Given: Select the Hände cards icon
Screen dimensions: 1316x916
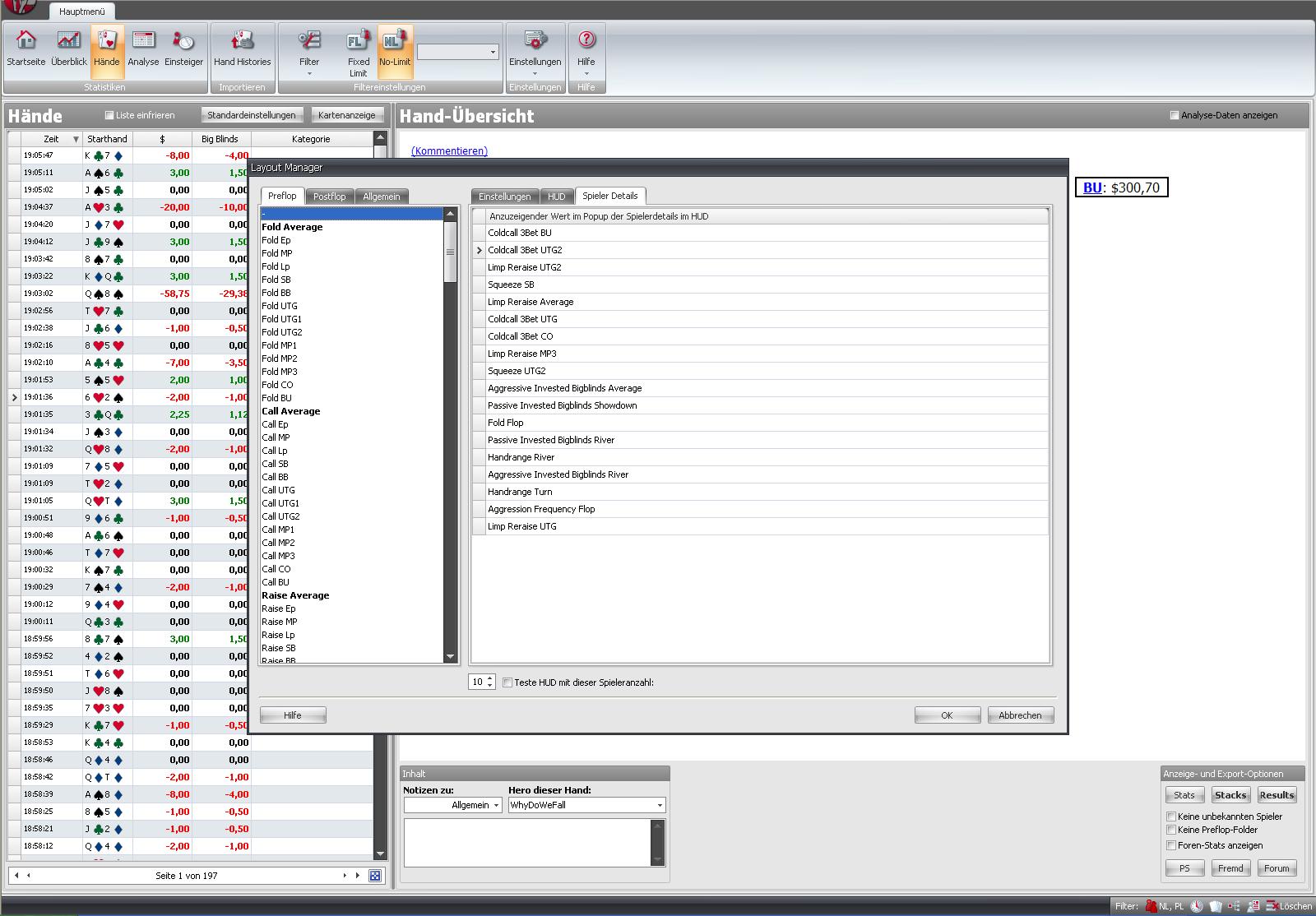Looking at the screenshot, I should (x=107, y=39).
